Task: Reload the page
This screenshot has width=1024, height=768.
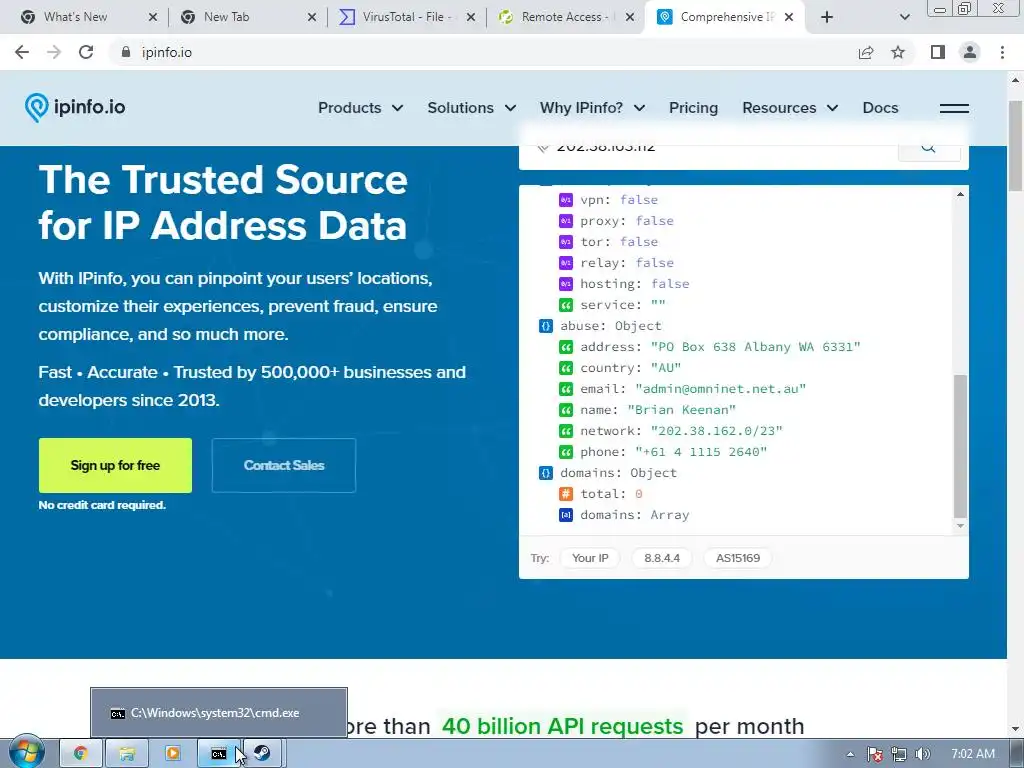Action: click(x=86, y=52)
